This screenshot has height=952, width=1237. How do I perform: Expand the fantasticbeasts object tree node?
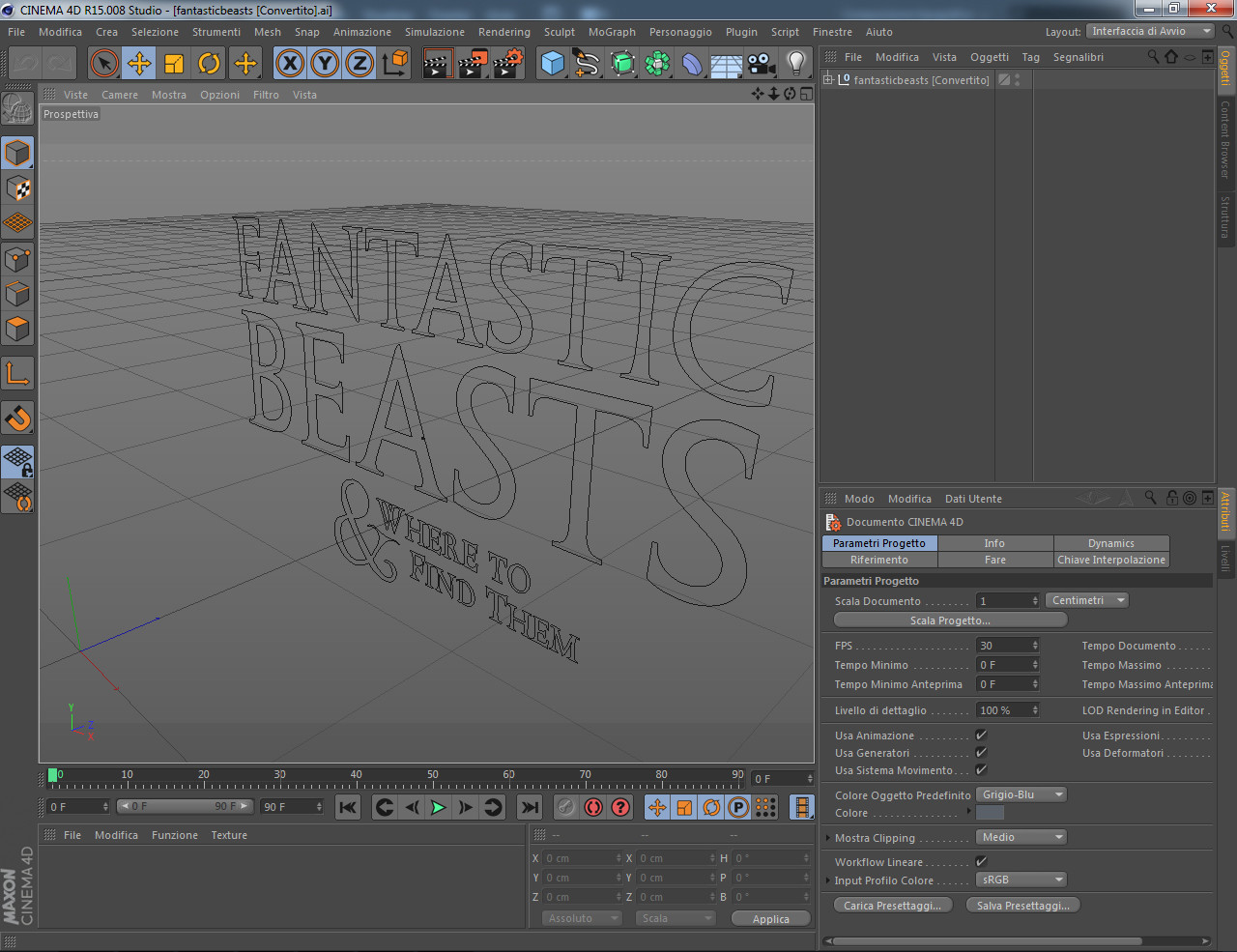(828, 79)
